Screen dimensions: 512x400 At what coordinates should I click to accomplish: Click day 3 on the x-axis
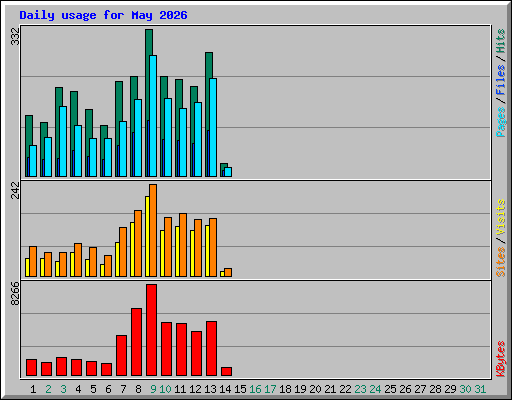(x=63, y=389)
